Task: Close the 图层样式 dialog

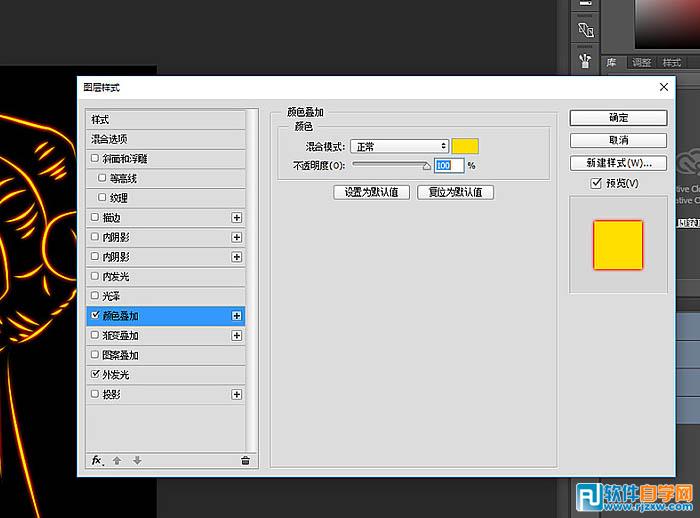Action: click(664, 87)
